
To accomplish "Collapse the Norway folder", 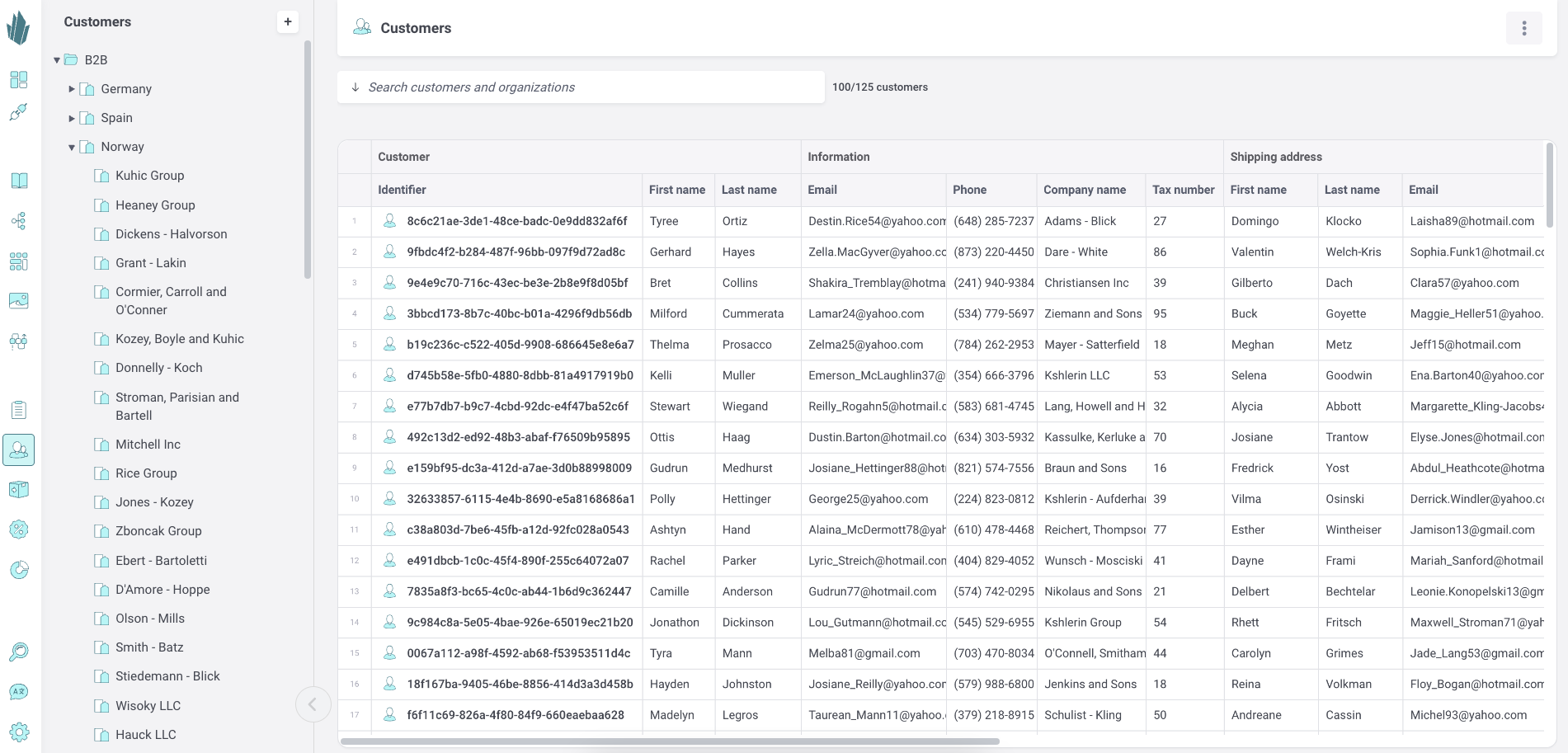I will (x=72, y=148).
